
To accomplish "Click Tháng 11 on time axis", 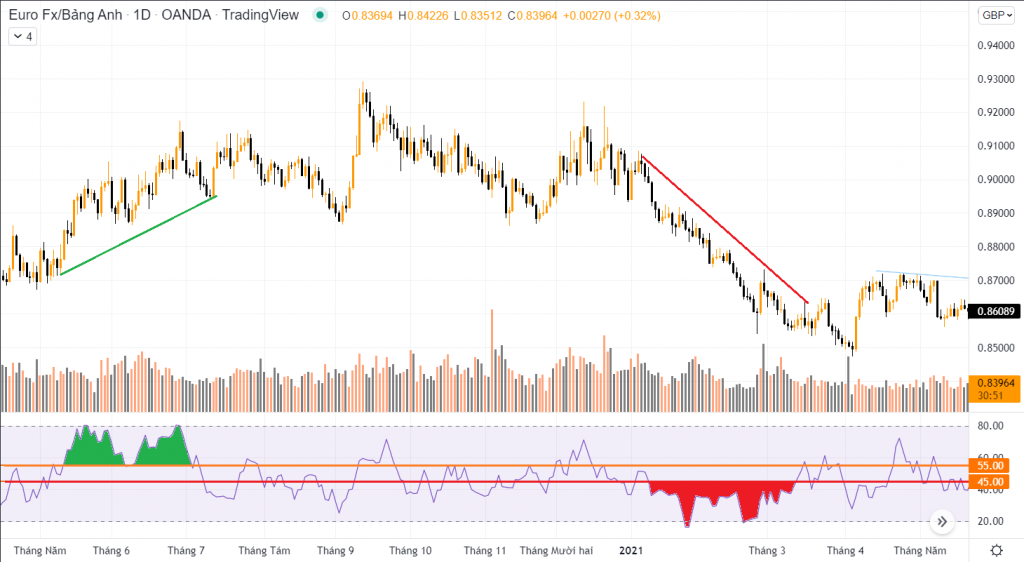I will pyautogui.click(x=485, y=550).
